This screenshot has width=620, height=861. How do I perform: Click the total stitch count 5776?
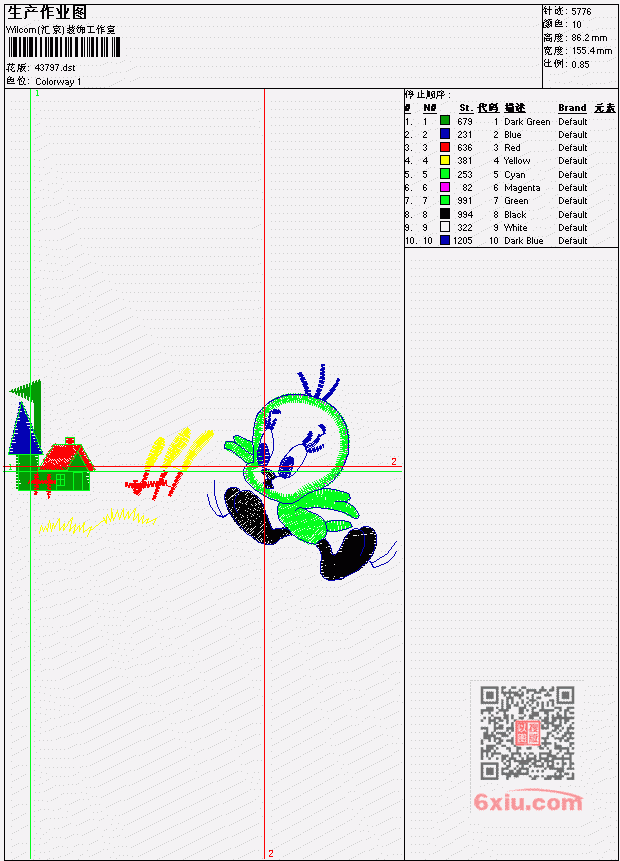[581, 12]
